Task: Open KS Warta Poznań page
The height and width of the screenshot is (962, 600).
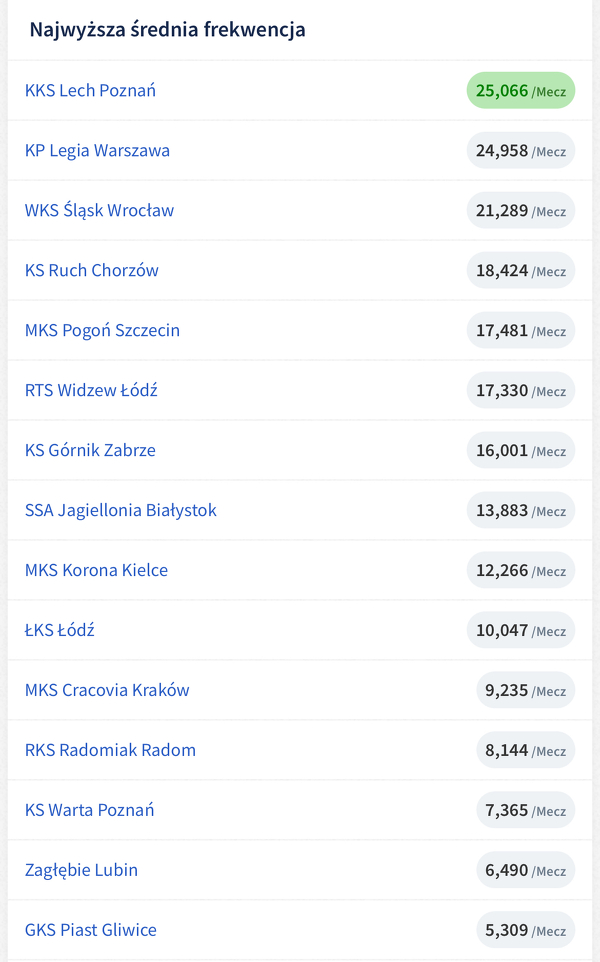Action: (89, 811)
